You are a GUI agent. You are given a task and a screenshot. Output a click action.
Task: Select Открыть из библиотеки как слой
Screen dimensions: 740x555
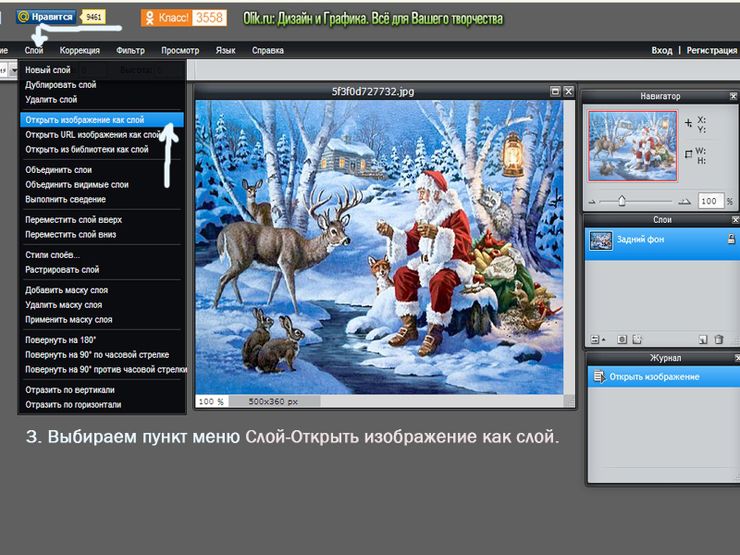coord(101,149)
